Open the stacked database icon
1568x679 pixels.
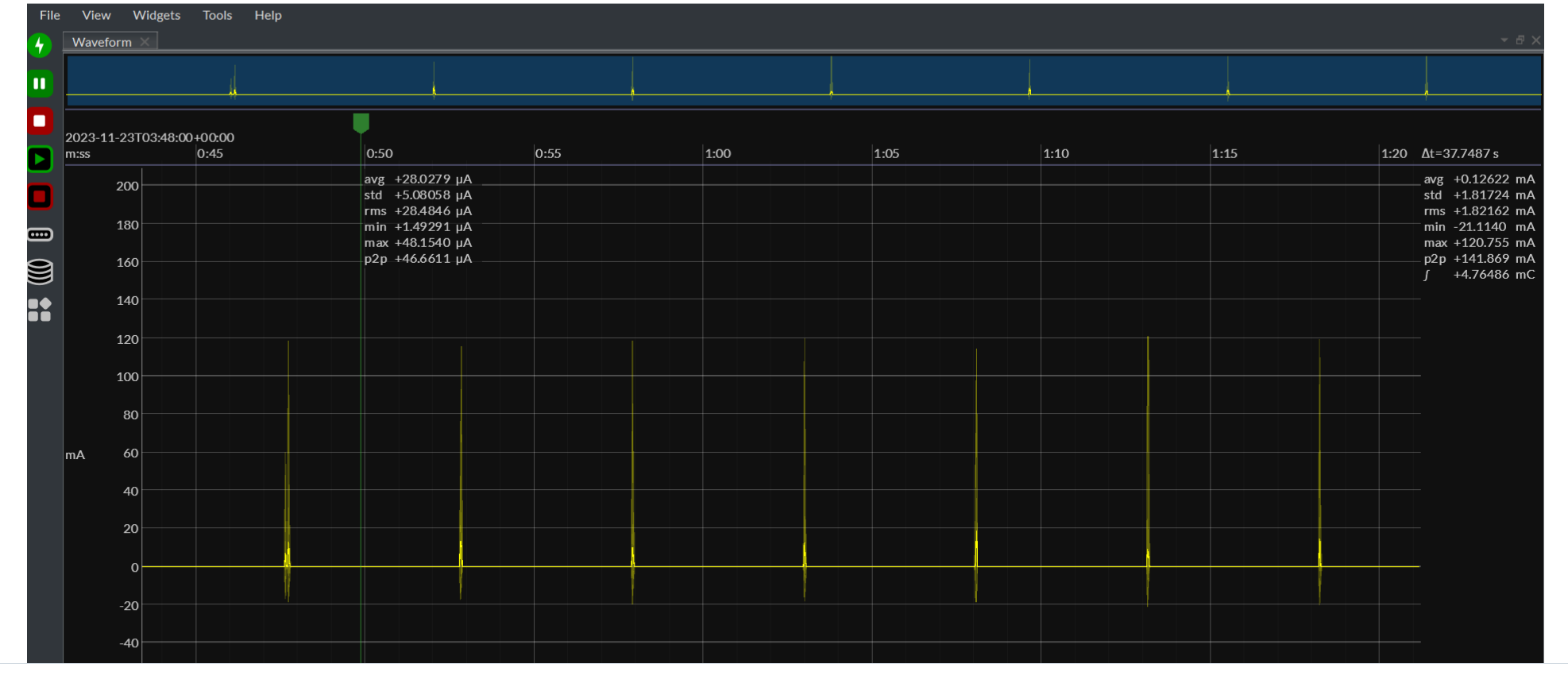tap(40, 272)
